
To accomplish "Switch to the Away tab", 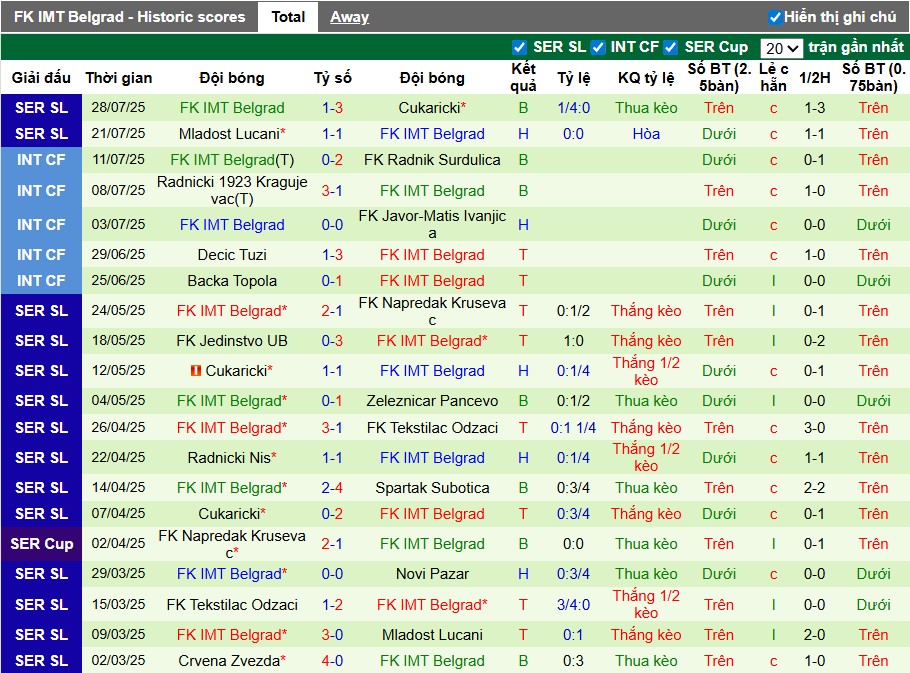I will point(349,17).
